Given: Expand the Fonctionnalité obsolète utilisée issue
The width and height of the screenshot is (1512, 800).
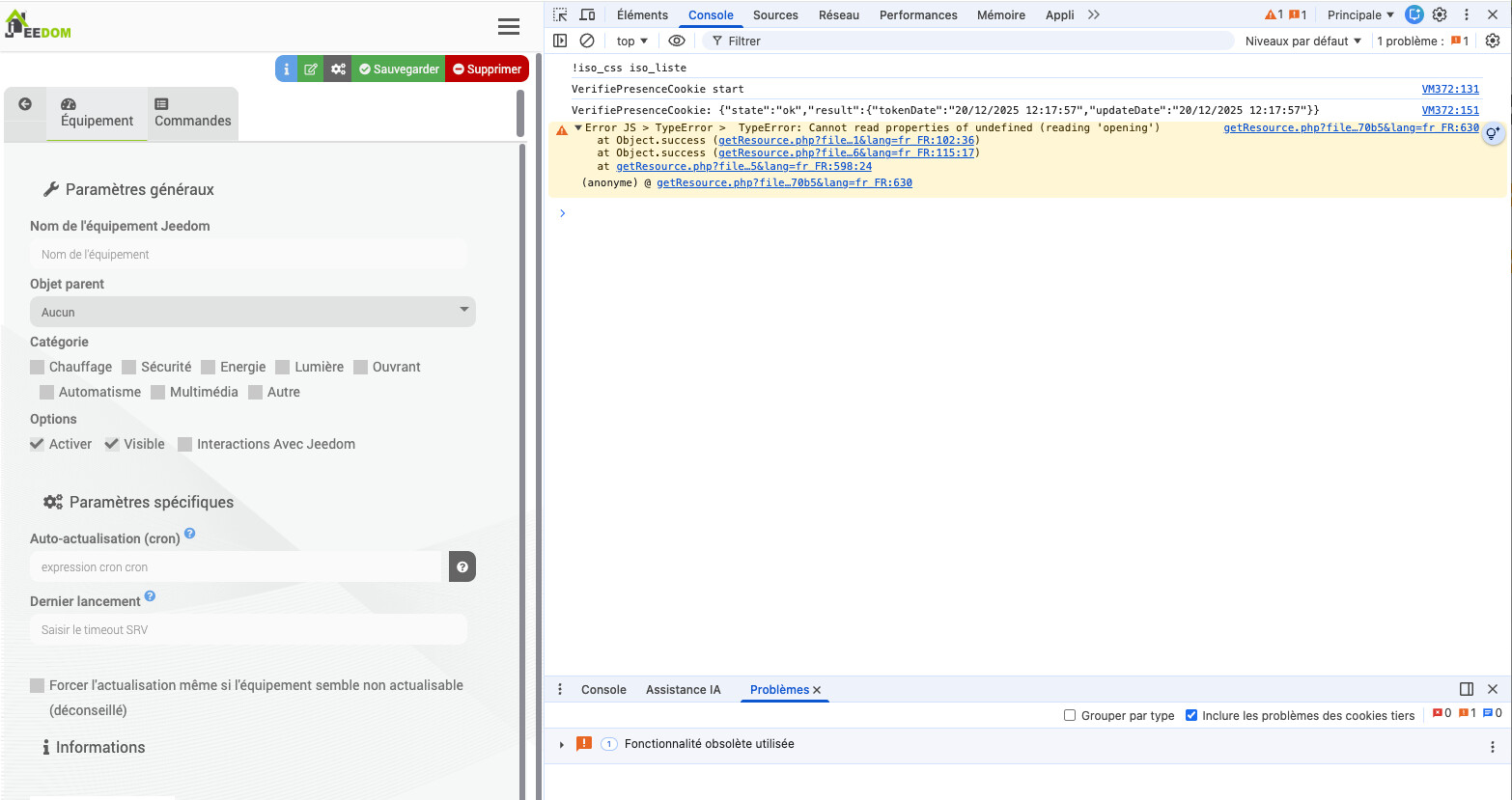Looking at the screenshot, I should [561, 744].
